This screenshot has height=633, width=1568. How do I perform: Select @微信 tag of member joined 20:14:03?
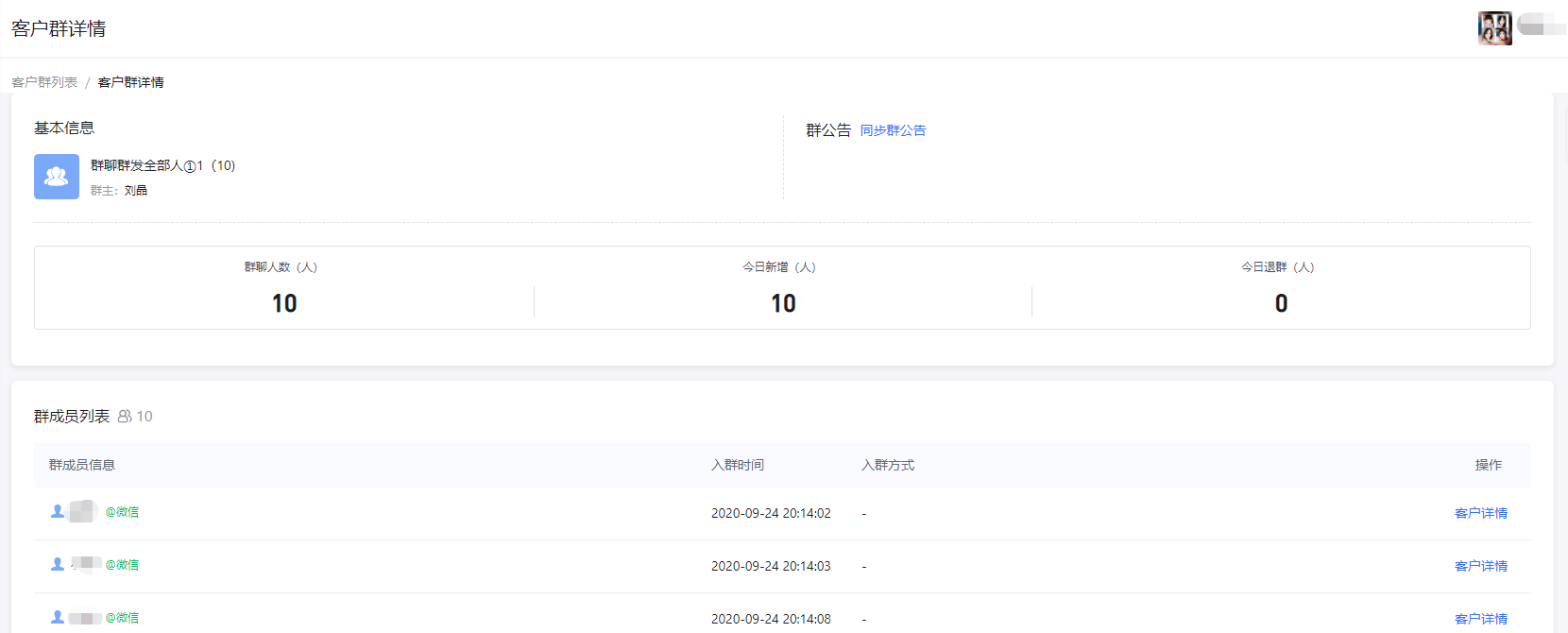click(122, 565)
